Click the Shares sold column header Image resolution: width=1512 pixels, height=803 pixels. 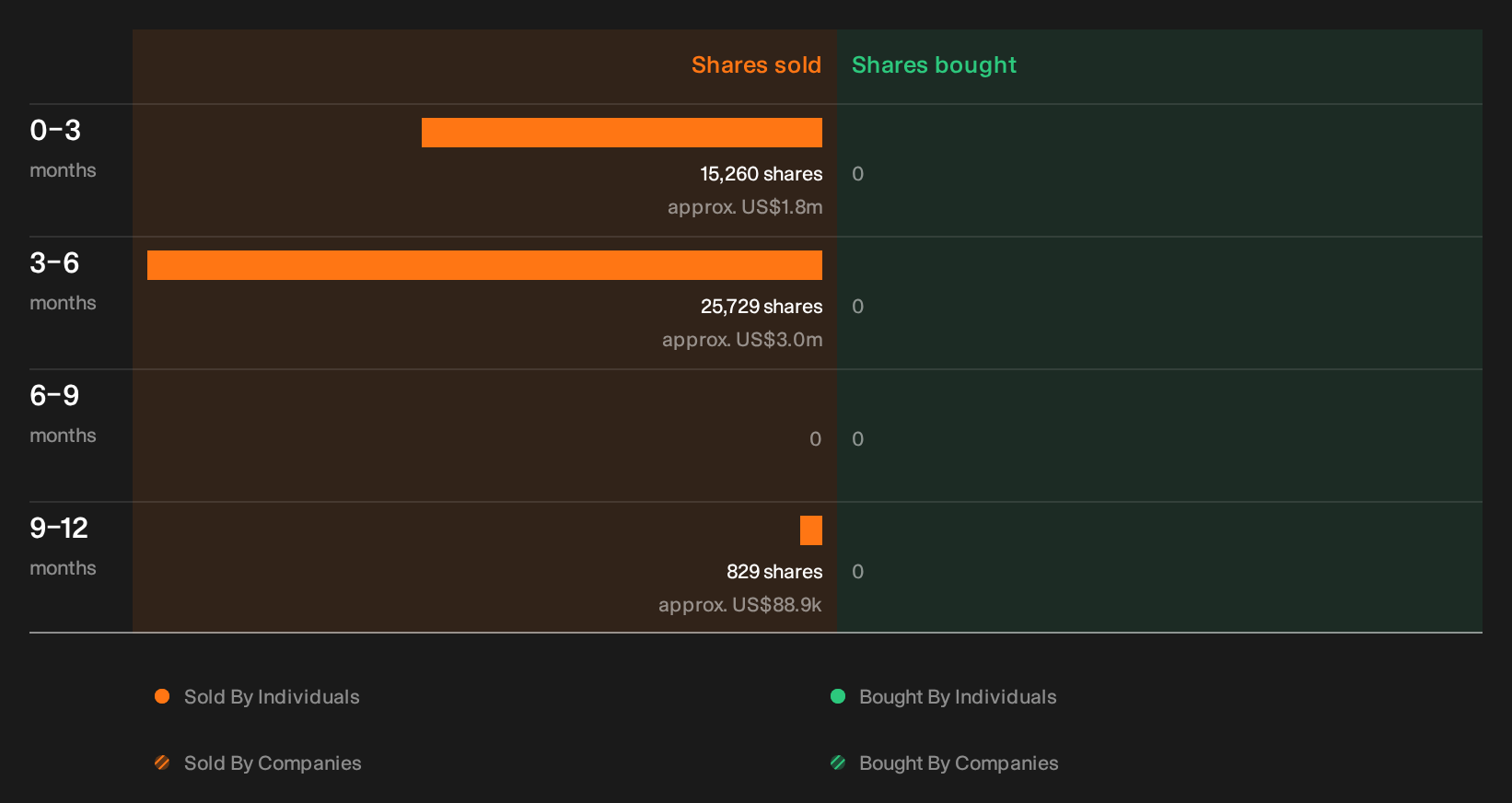click(756, 65)
